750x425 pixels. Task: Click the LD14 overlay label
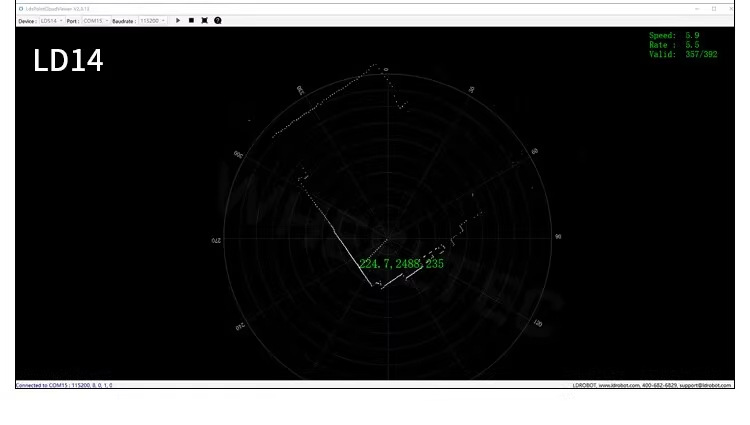68,60
